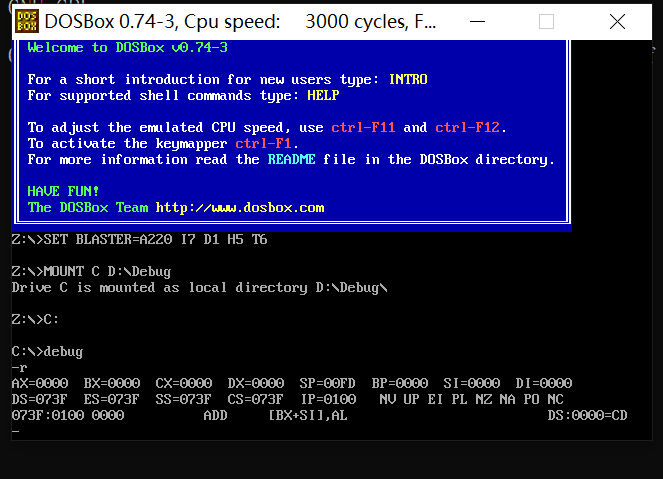This screenshot has height=479, width=663.
Task: Click the 073F:0100 address
Action: coord(48,416)
